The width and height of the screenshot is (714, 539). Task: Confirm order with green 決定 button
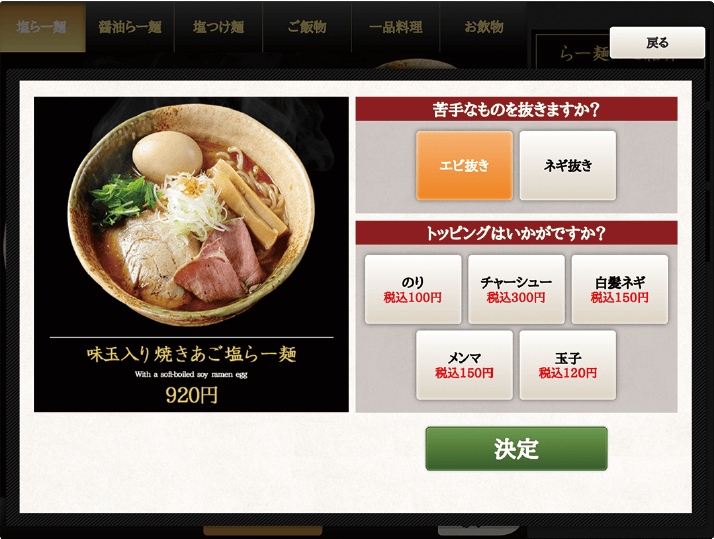click(516, 448)
